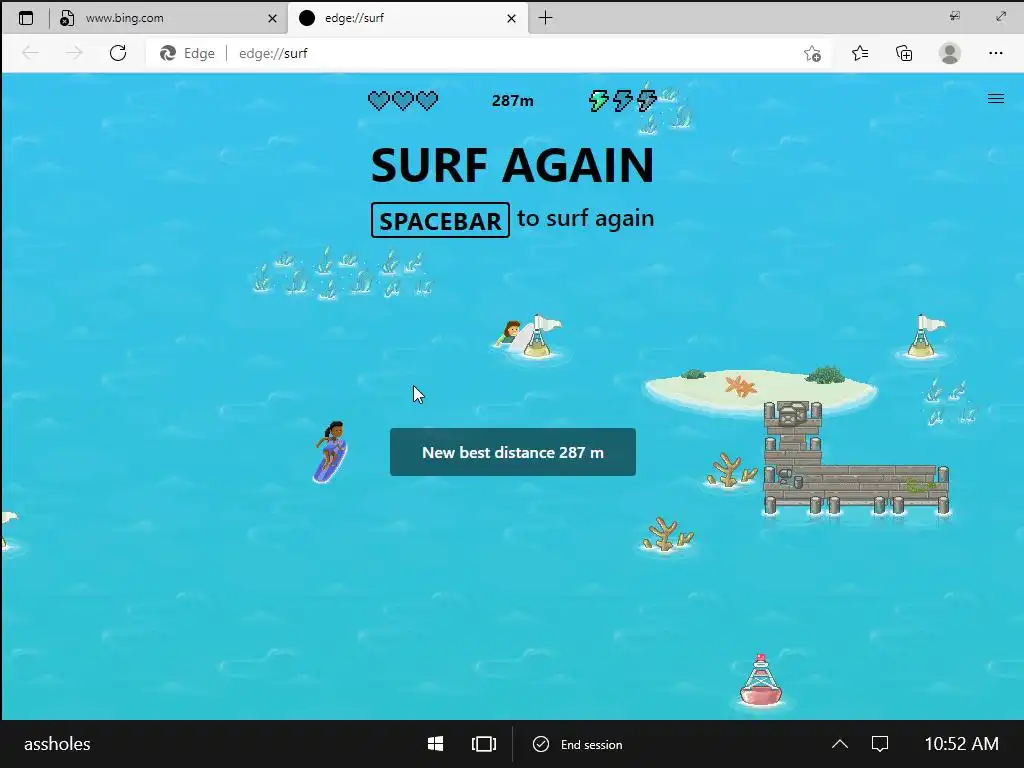Close the www.bing.com tab

click(x=272, y=18)
